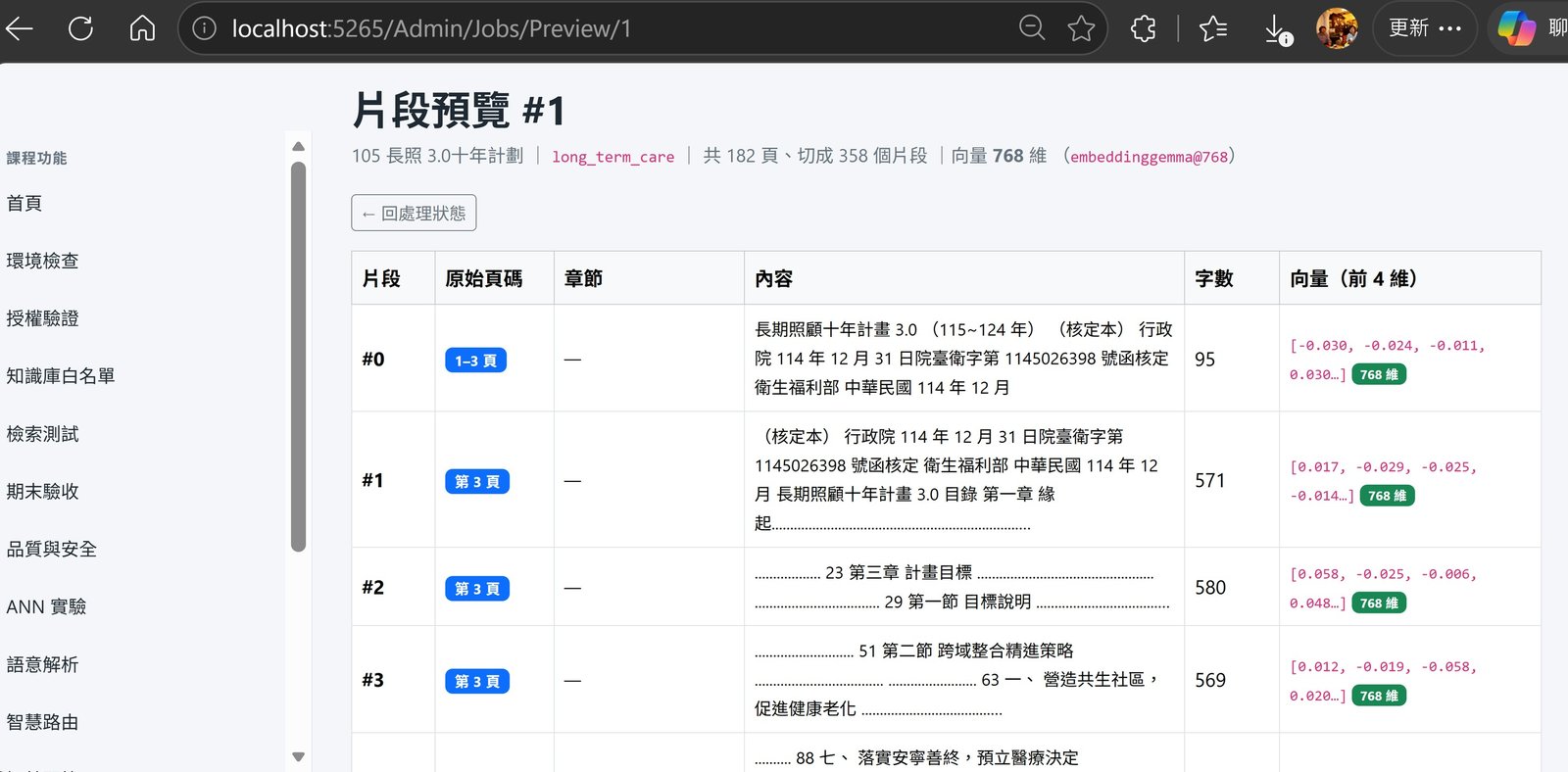Click the sidebar scroll up arrow
Viewport: 1568px width, 772px height.
click(x=299, y=146)
